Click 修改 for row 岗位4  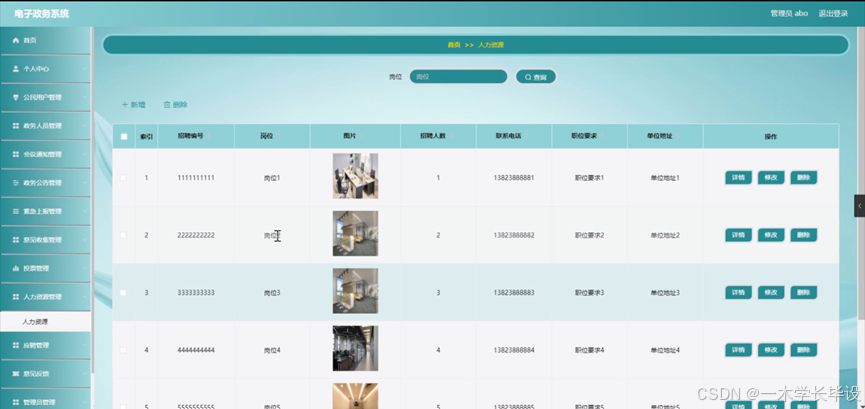(x=771, y=350)
